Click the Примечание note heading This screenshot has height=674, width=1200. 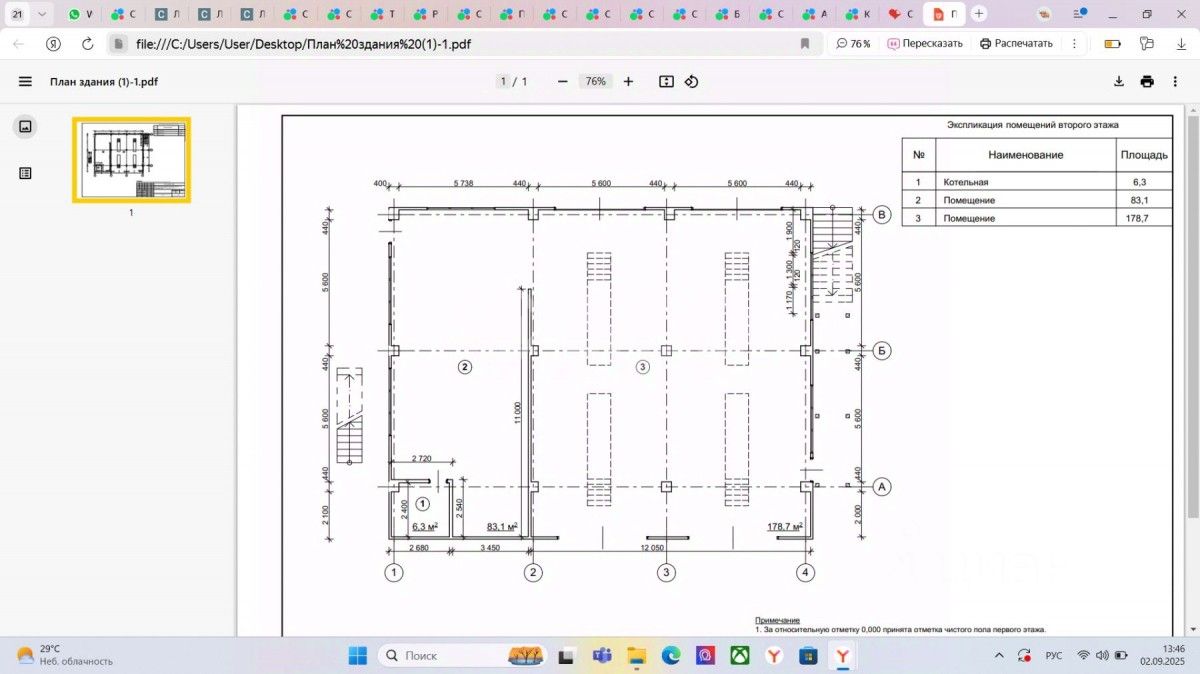point(777,621)
